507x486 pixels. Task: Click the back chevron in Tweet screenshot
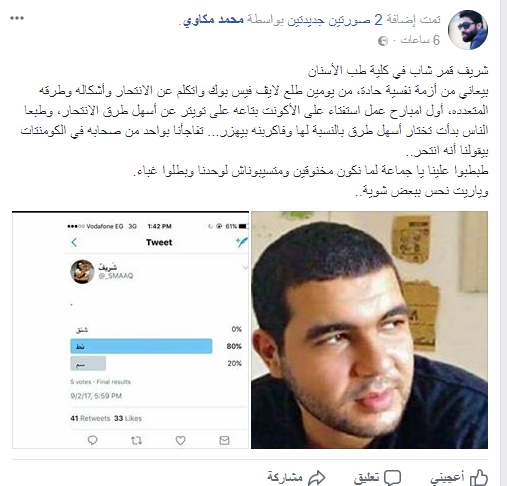pyautogui.click(x=74, y=242)
